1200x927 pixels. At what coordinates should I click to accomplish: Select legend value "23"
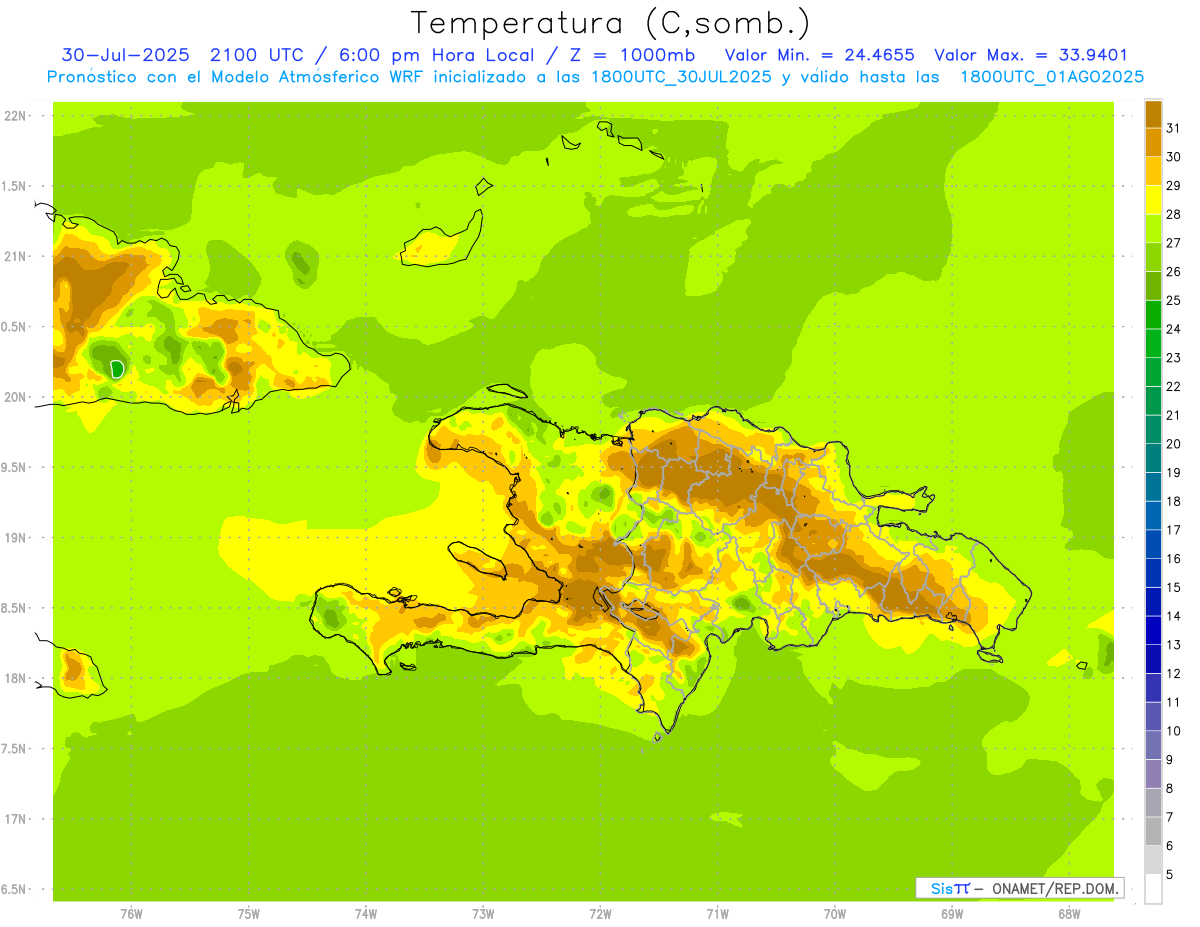(1174, 357)
